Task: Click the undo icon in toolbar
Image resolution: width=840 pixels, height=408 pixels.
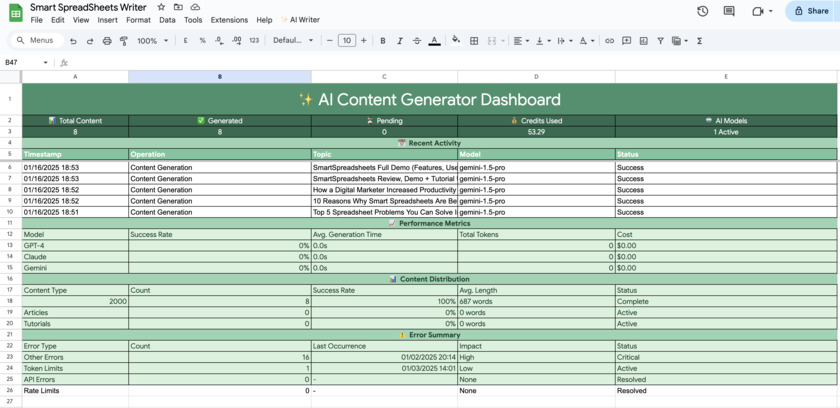Action: click(x=73, y=41)
